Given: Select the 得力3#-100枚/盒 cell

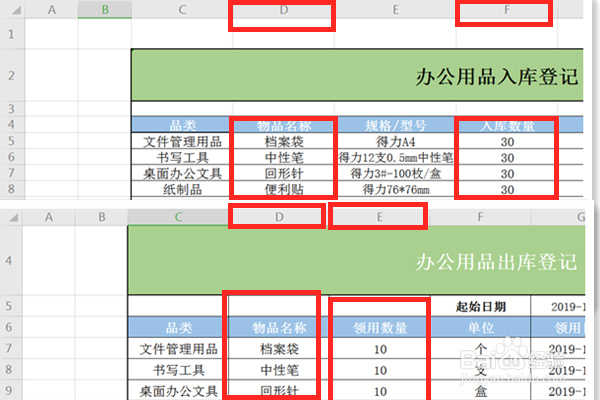Looking at the screenshot, I should pos(395,173).
